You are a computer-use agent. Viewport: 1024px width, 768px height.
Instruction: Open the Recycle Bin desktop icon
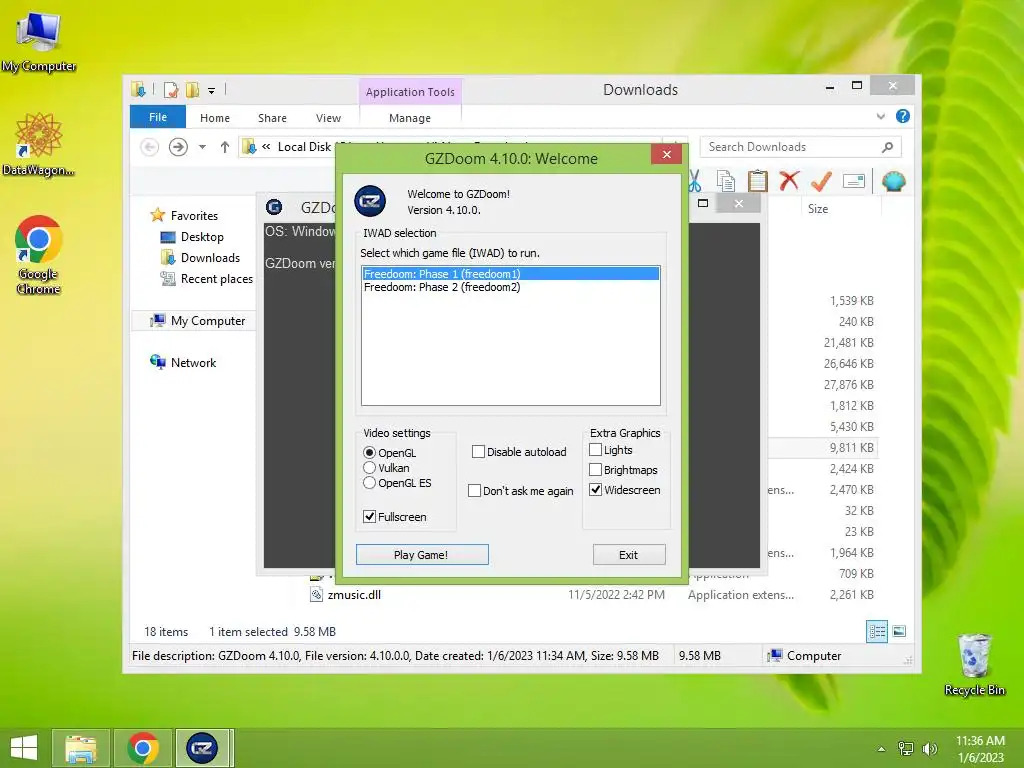pos(974,664)
